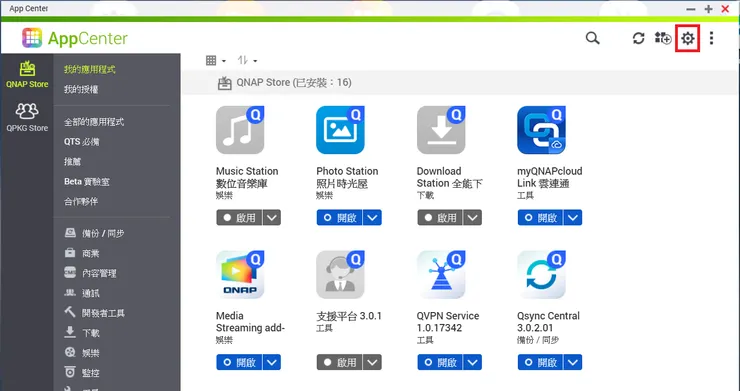Image resolution: width=740 pixels, height=391 pixels.
Task: Click the Download Station app icon
Action: 441,130
